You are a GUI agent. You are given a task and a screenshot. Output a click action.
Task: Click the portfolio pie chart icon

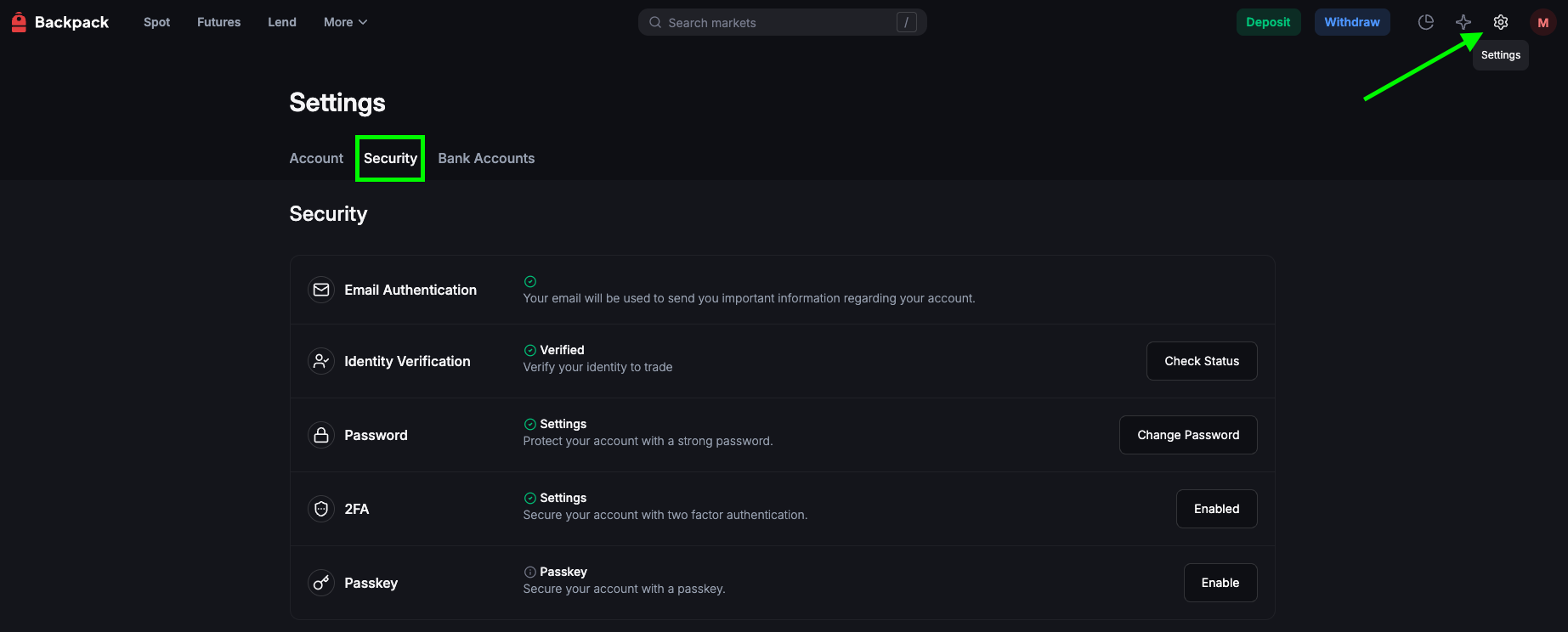click(x=1426, y=22)
